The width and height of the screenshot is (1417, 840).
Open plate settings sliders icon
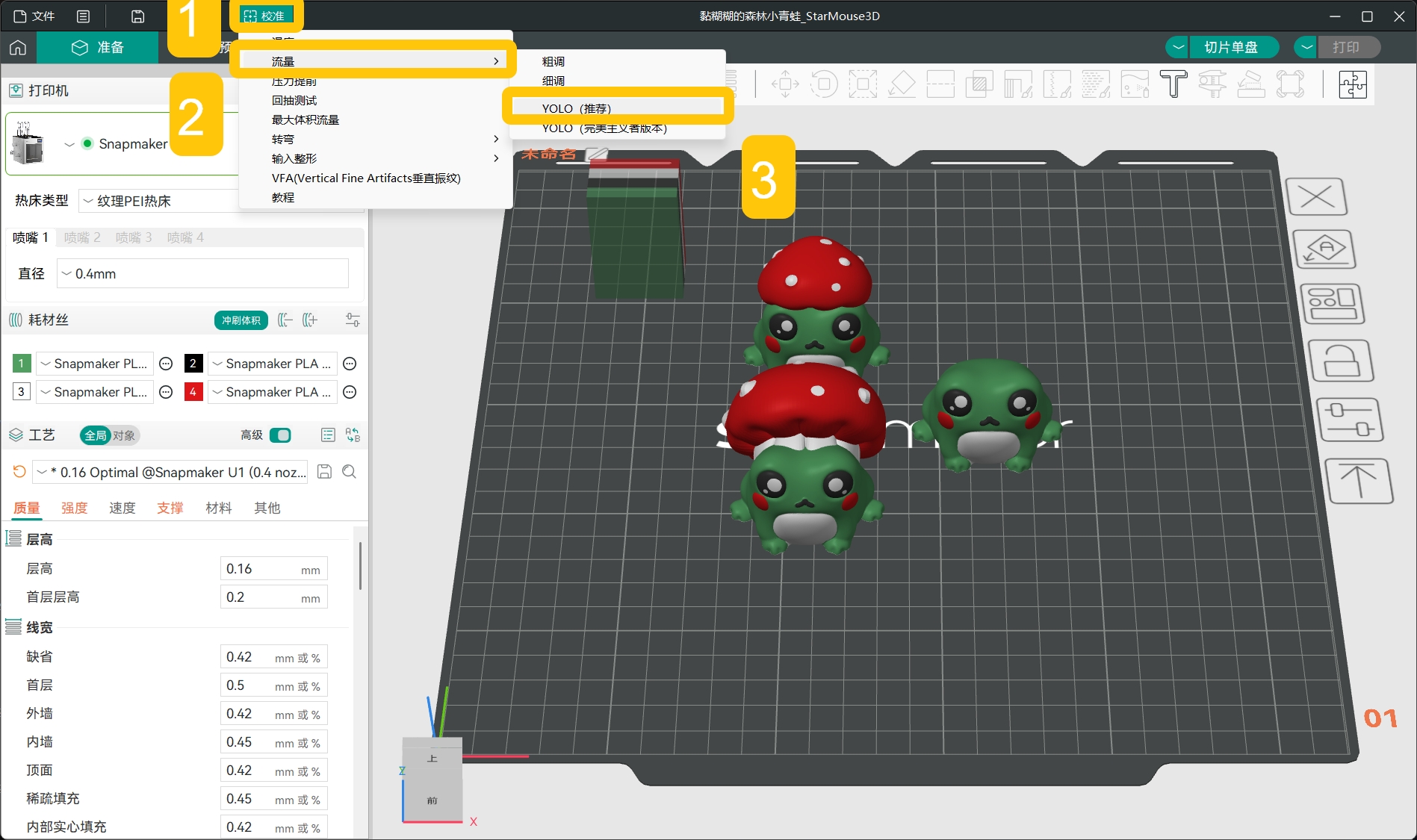click(1351, 420)
